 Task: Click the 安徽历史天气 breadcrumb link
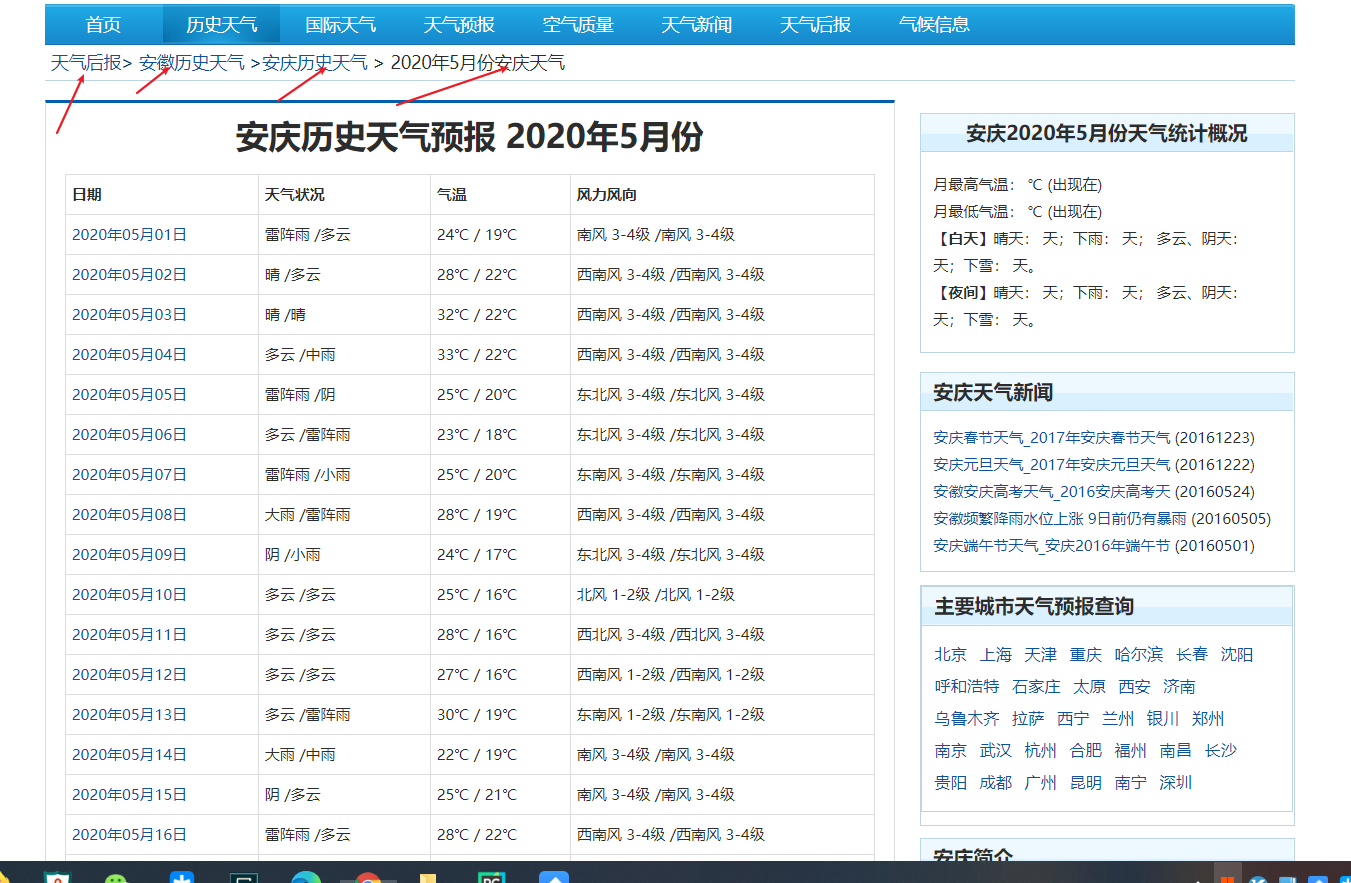point(192,63)
